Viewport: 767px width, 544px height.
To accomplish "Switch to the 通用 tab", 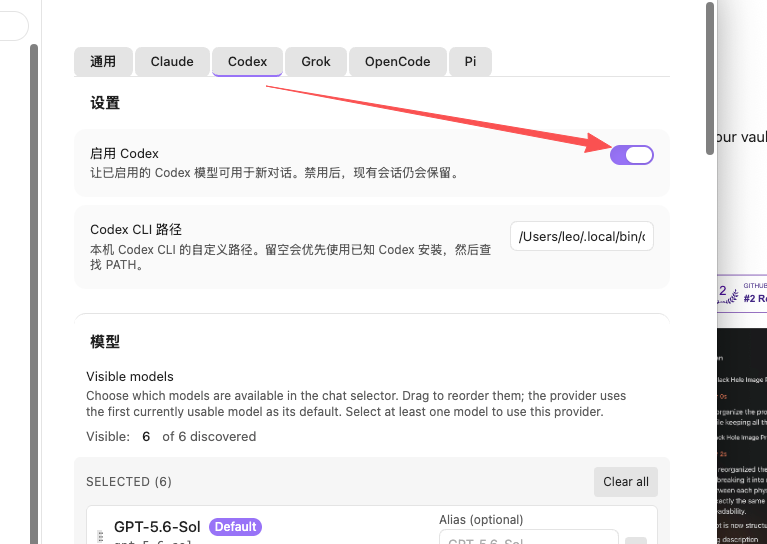I will pos(103,62).
